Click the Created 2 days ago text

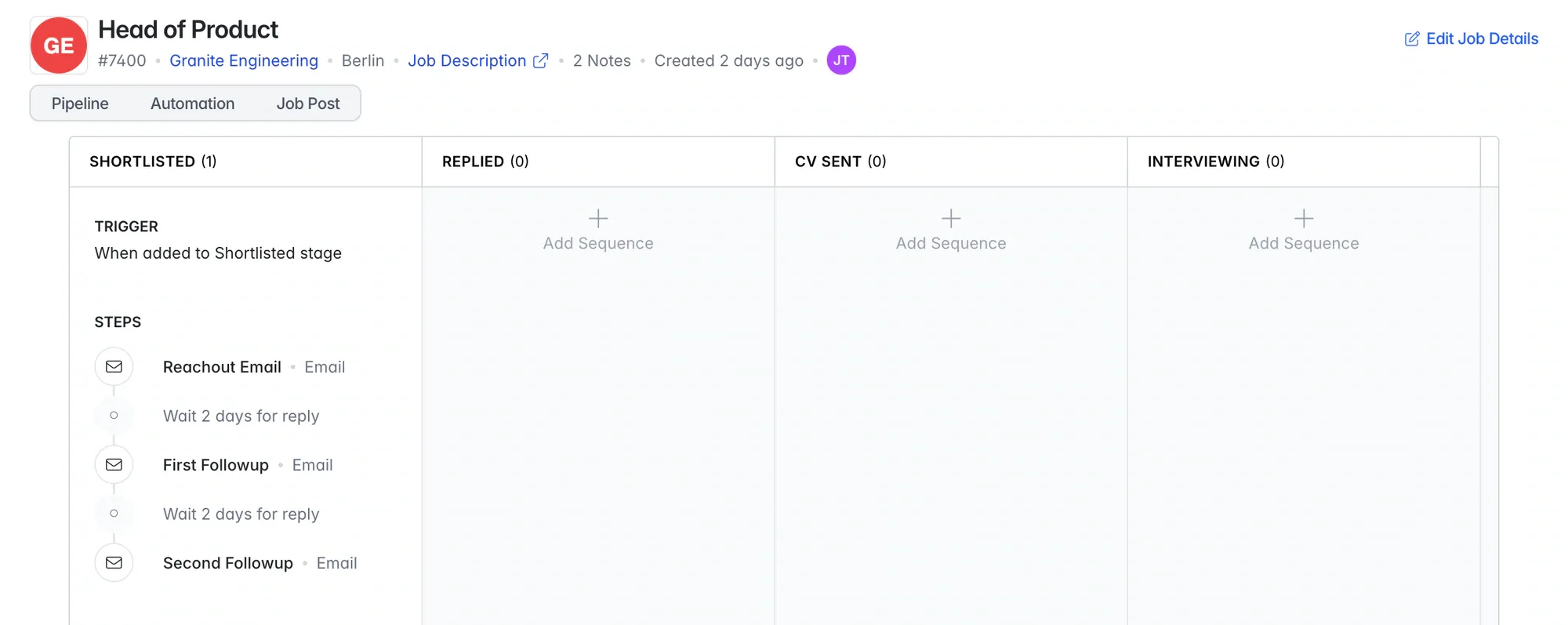[729, 60]
